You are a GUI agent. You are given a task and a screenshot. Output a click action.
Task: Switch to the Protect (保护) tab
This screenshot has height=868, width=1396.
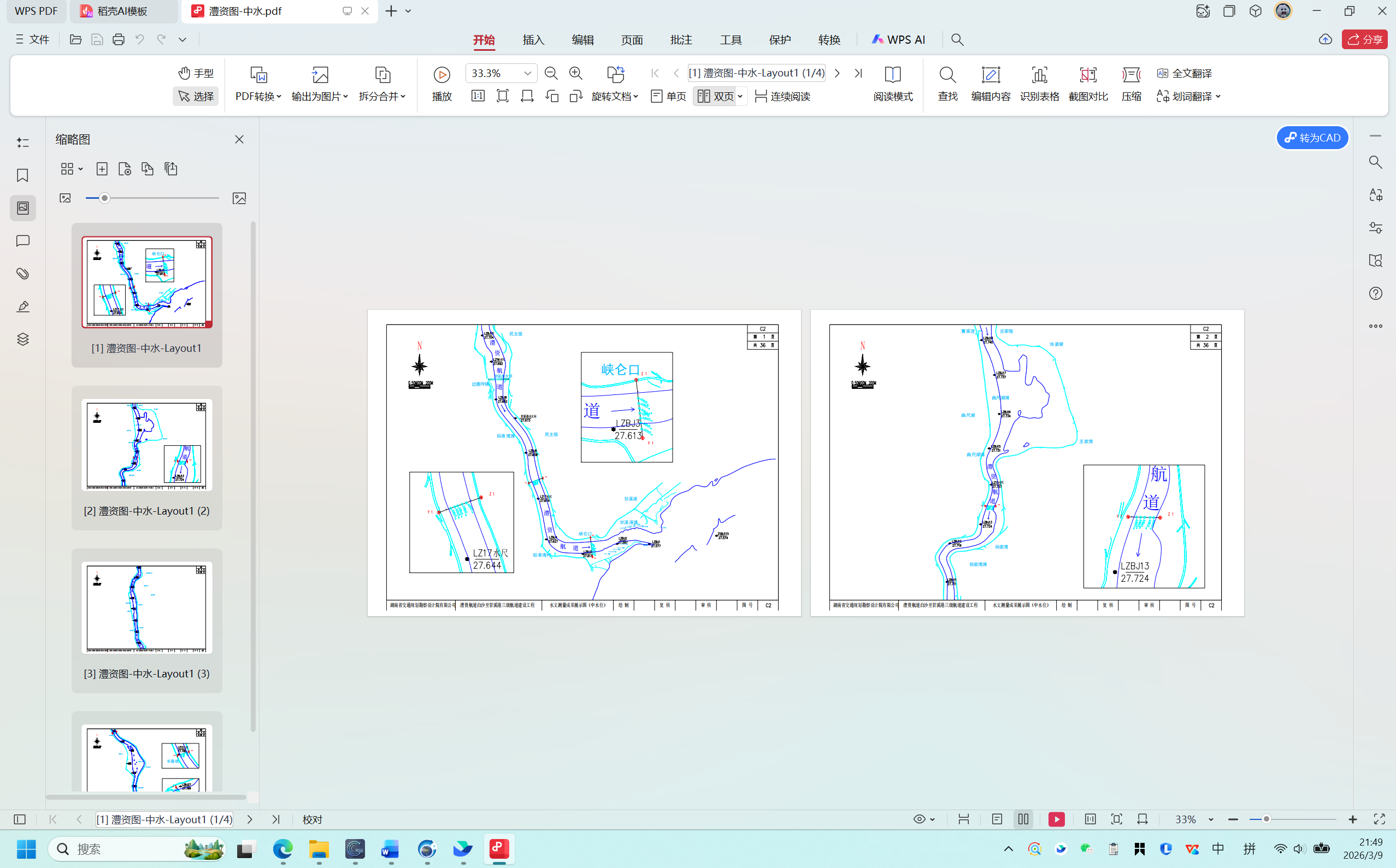780,40
